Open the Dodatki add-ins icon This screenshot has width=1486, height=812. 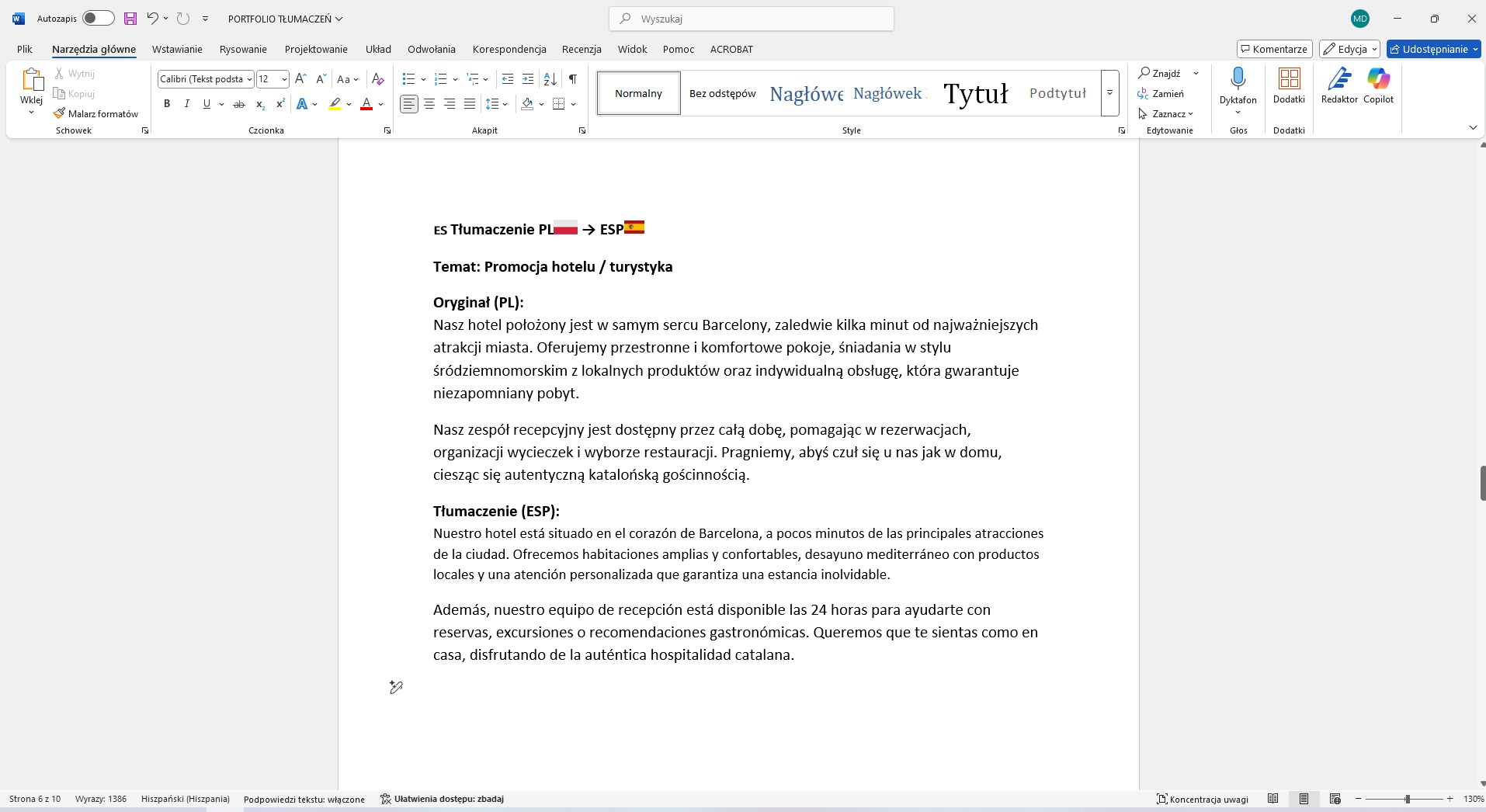click(x=1290, y=78)
